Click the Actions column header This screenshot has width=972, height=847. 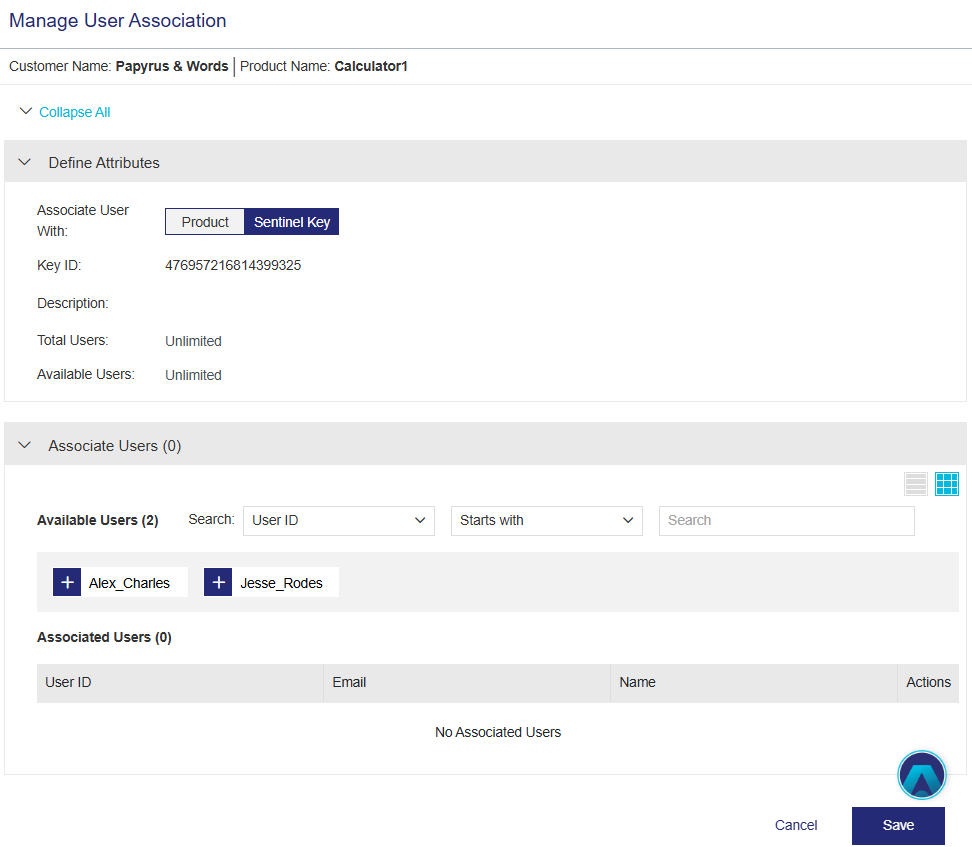928,682
